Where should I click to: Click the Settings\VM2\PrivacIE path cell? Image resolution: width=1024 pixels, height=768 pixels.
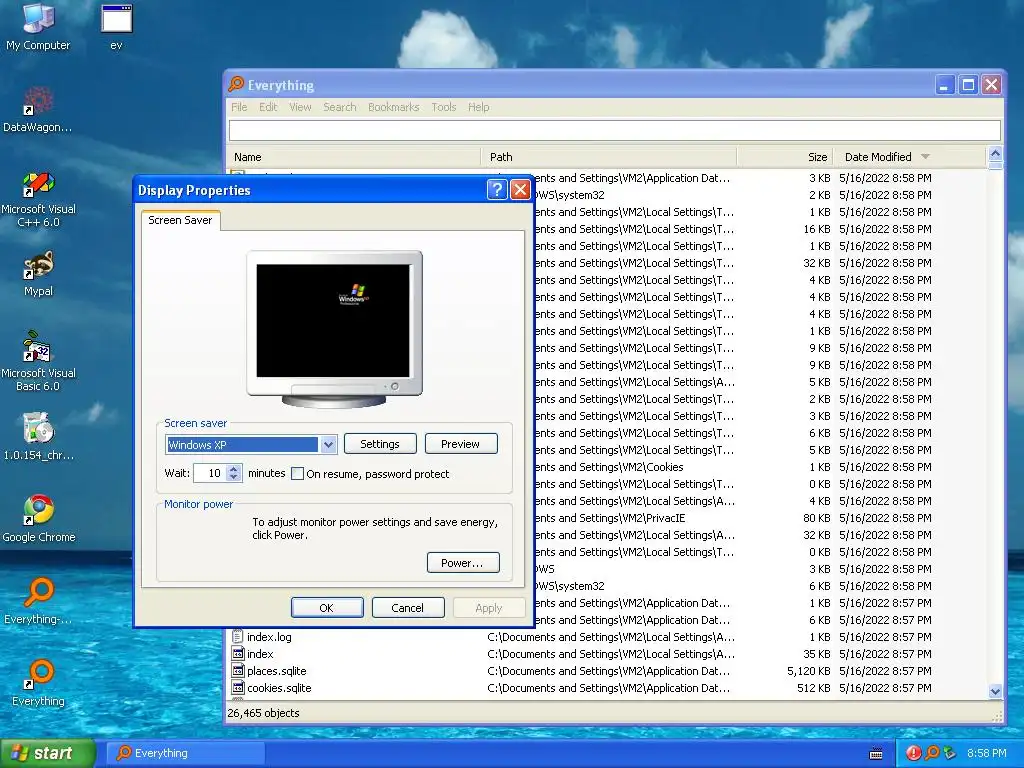click(x=610, y=518)
